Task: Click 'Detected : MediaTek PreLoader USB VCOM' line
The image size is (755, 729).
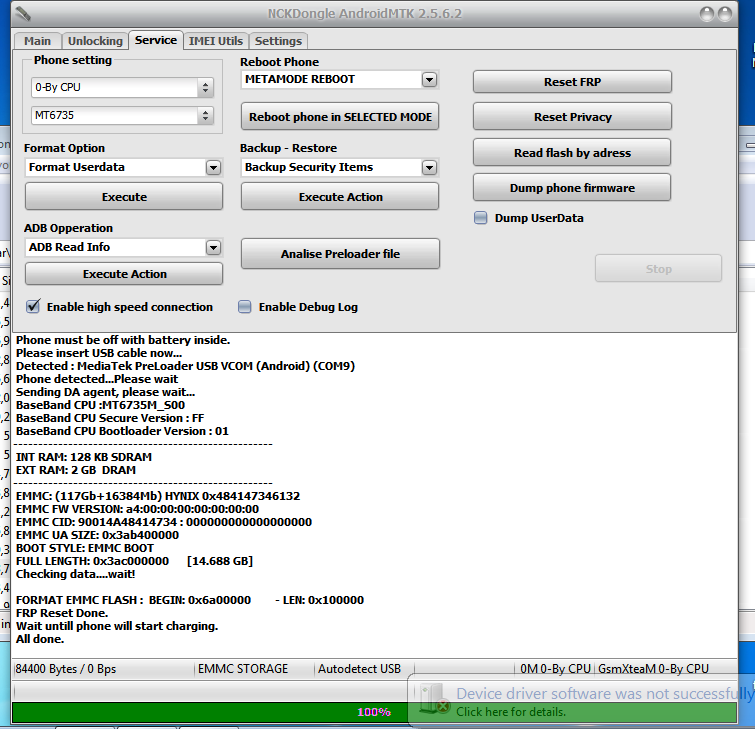Action: pos(185,366)
